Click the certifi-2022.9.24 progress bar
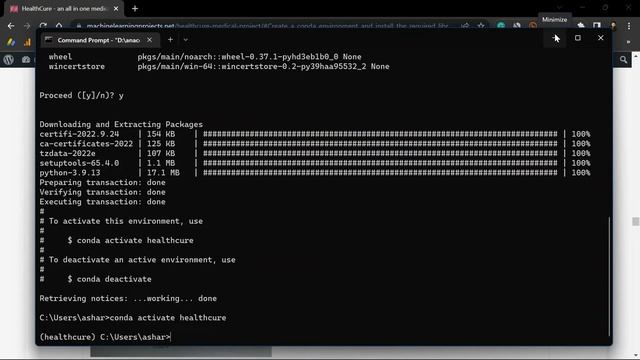The image size is (640, 360). click(x=380, y=134)
